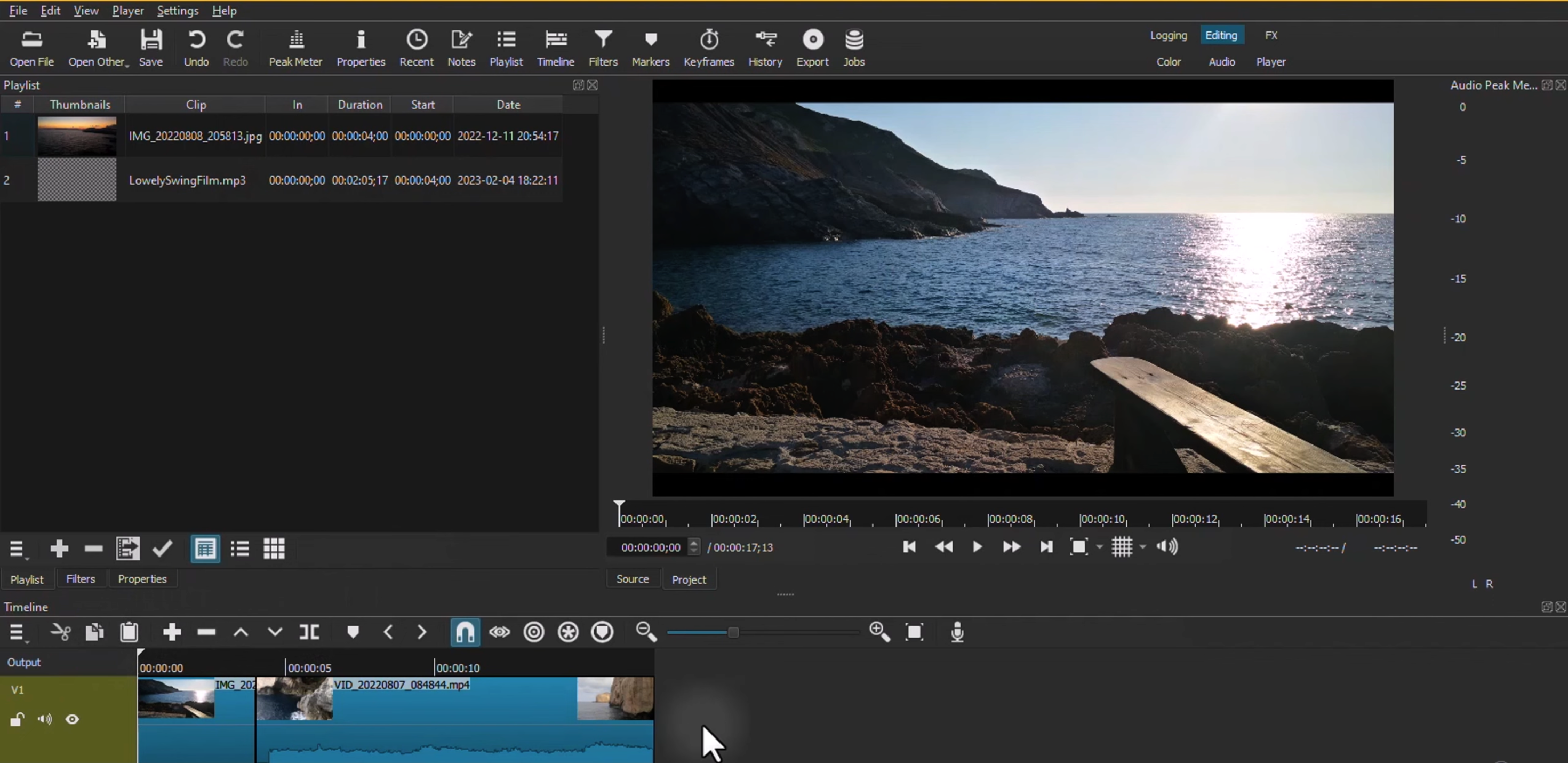Hide the V1 track using the eye toggle

[73, 719]
